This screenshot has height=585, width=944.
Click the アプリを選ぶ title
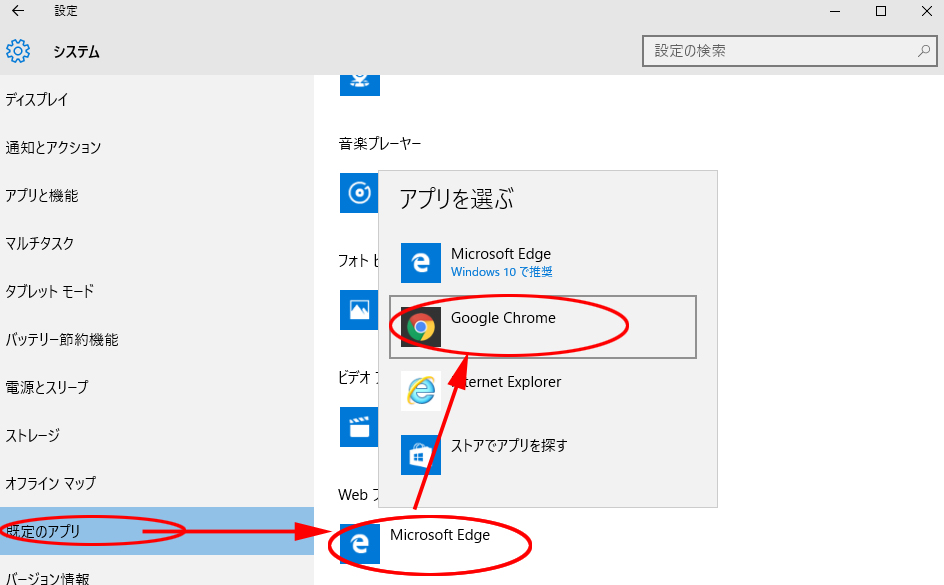pos(456,199)
